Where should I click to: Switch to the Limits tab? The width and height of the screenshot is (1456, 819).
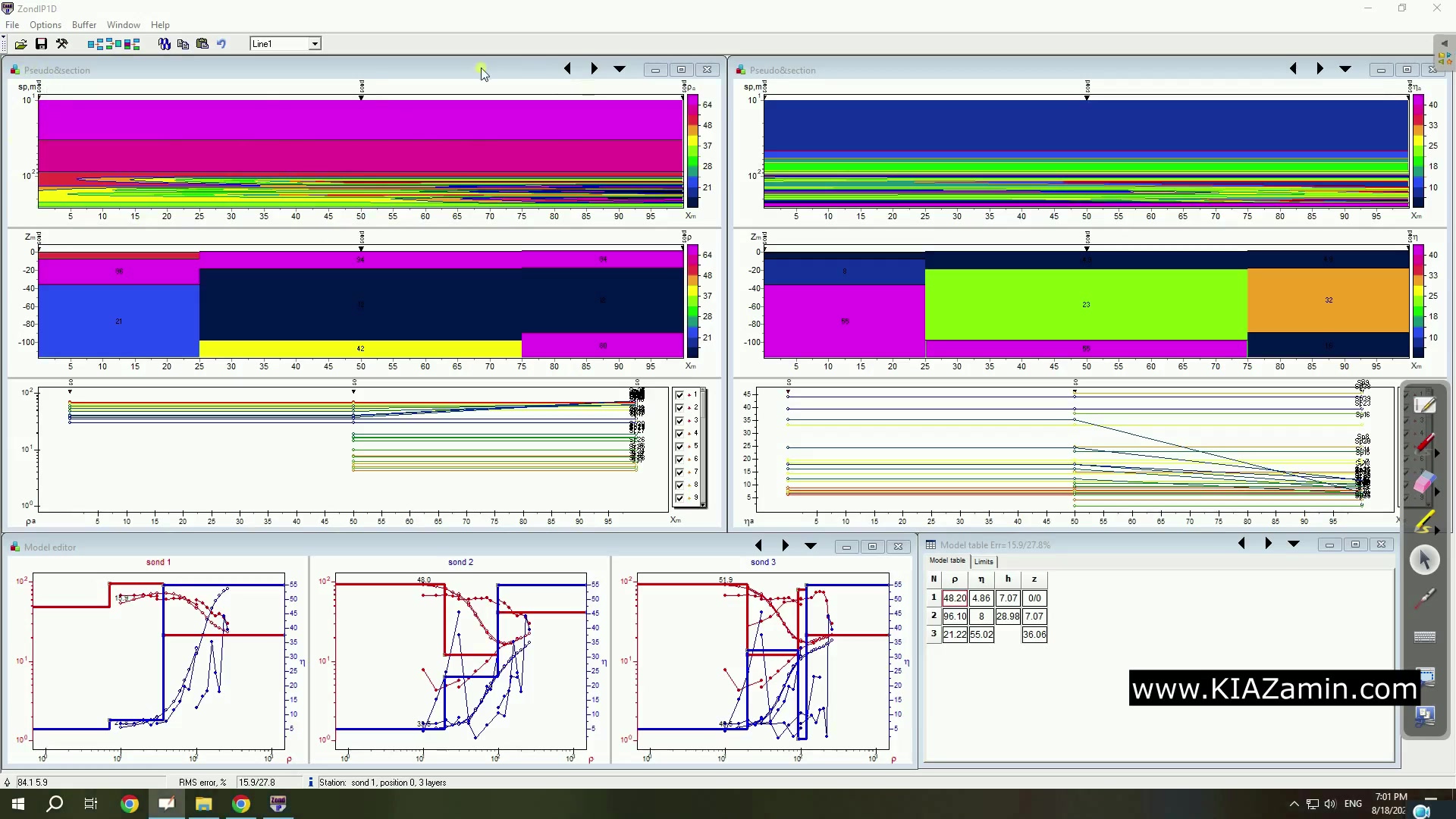(x=984, y=562)
